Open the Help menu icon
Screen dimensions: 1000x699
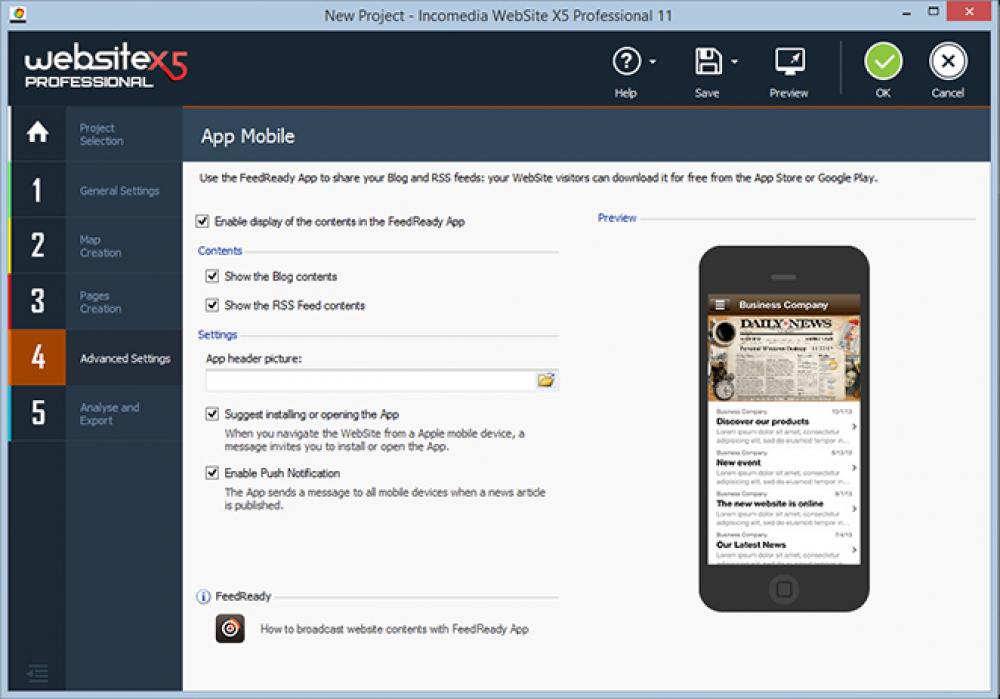coord(626,62)
